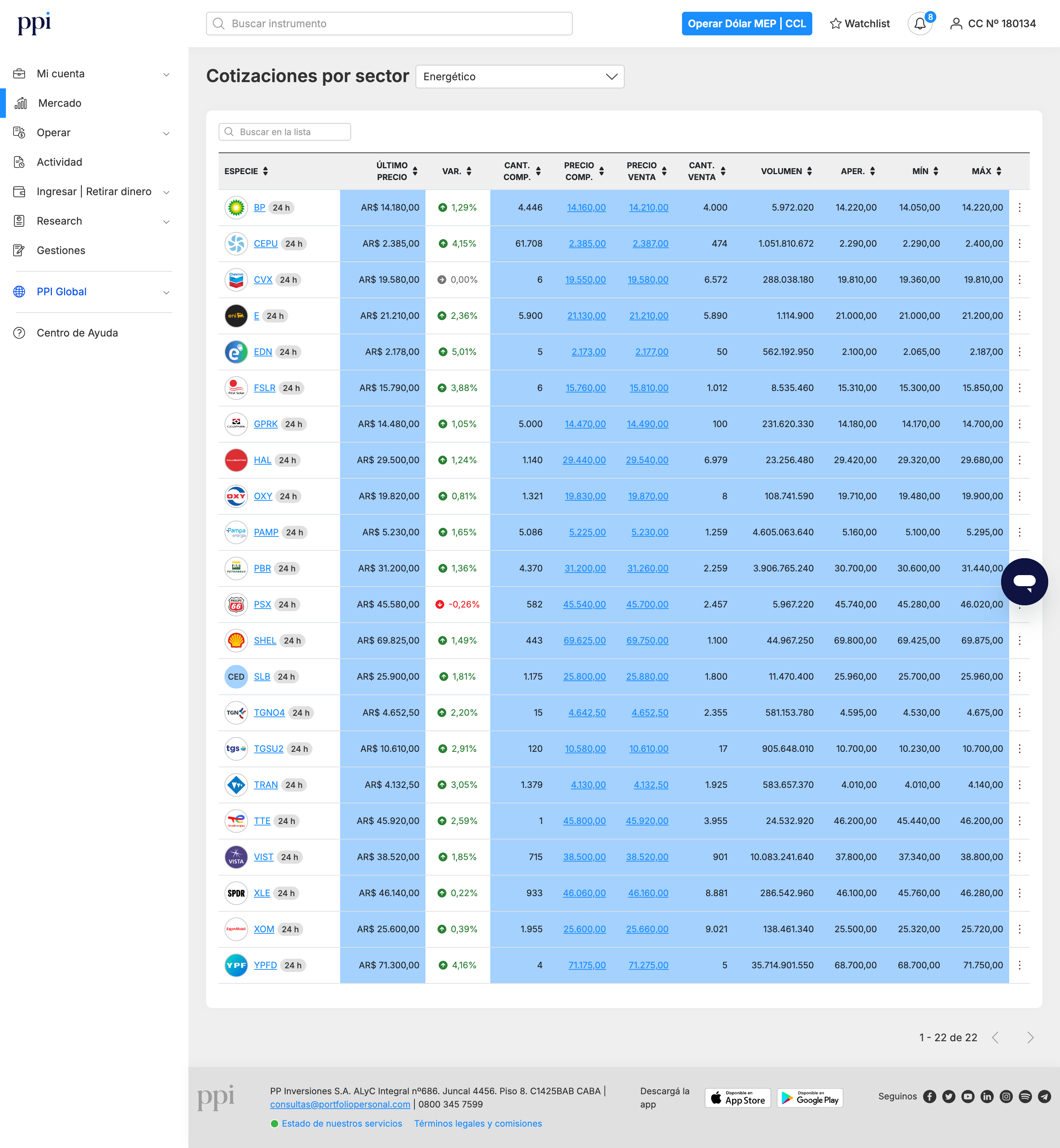Click the Watchlist star icon
Screen dimensions: 1060x1148
(x=835, y=24)
